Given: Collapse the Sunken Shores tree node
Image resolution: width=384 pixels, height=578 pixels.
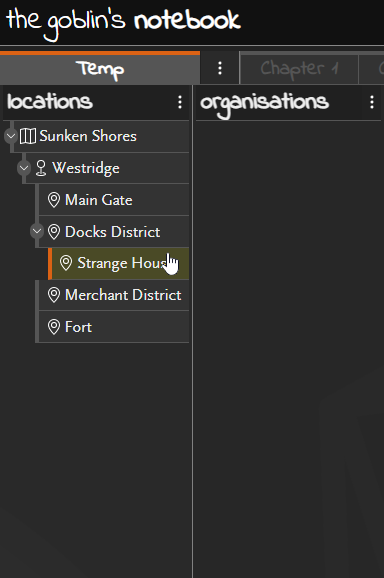Looking at the screenshot, I should (11, 136).
